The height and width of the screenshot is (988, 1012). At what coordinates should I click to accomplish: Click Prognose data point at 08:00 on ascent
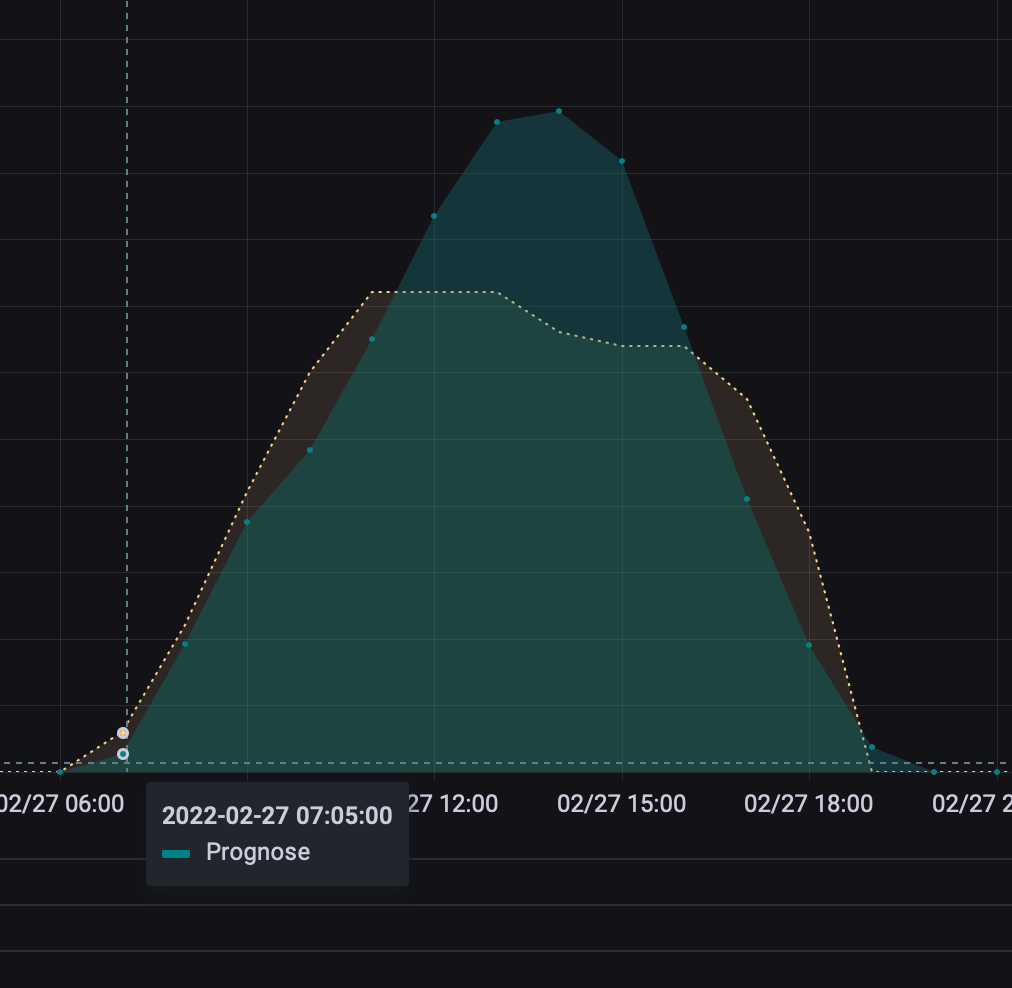coord(185,644)
